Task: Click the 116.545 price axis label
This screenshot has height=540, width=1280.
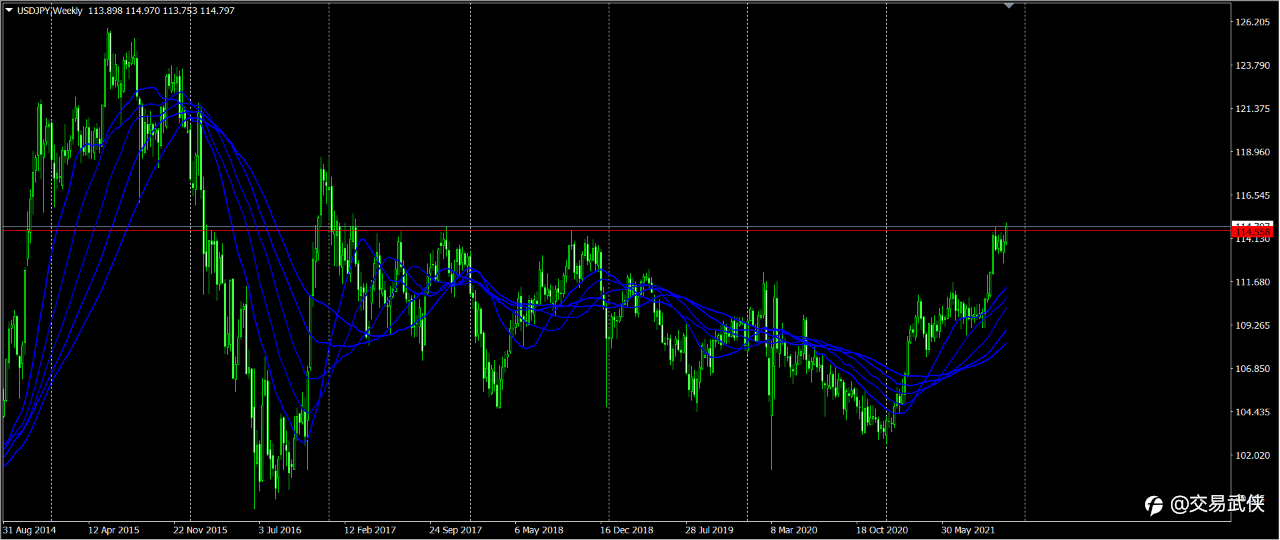Action: click(x=1253, y=196)
